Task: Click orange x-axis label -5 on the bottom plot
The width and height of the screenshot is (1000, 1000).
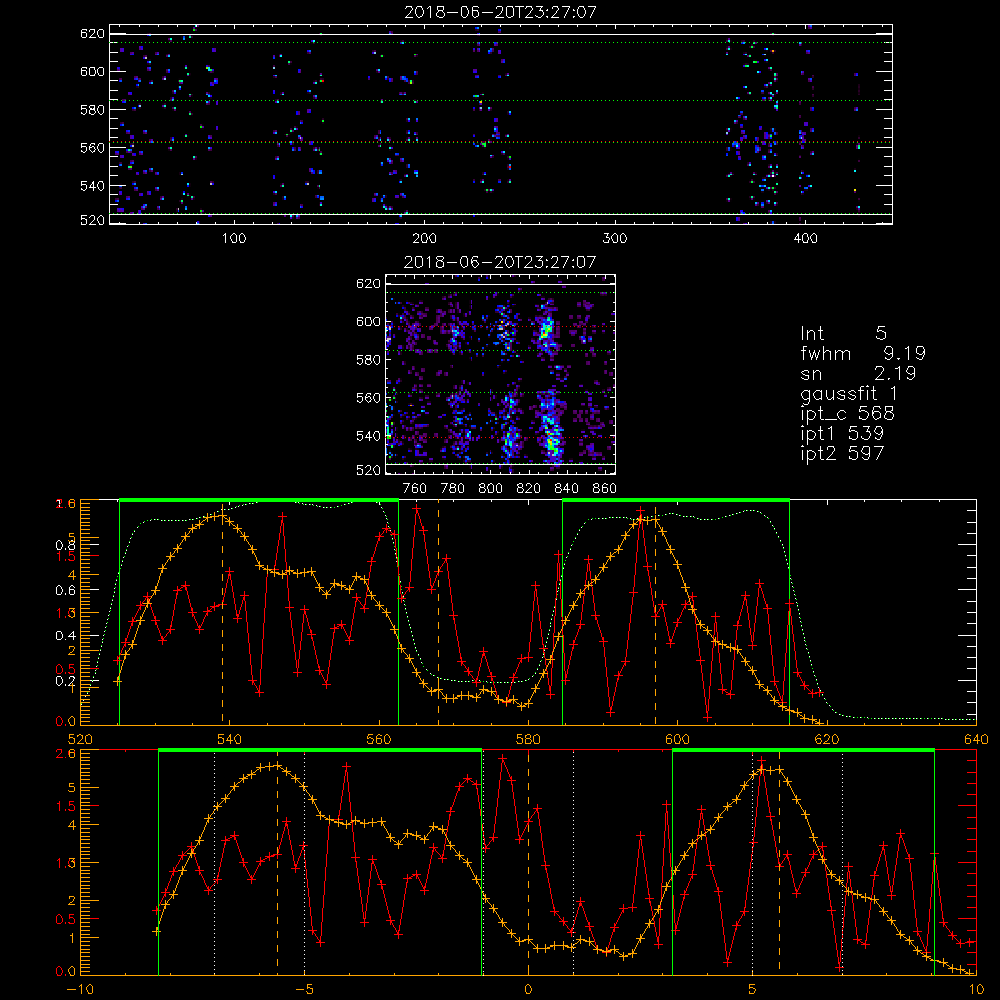Action: [x=304, y=990]
